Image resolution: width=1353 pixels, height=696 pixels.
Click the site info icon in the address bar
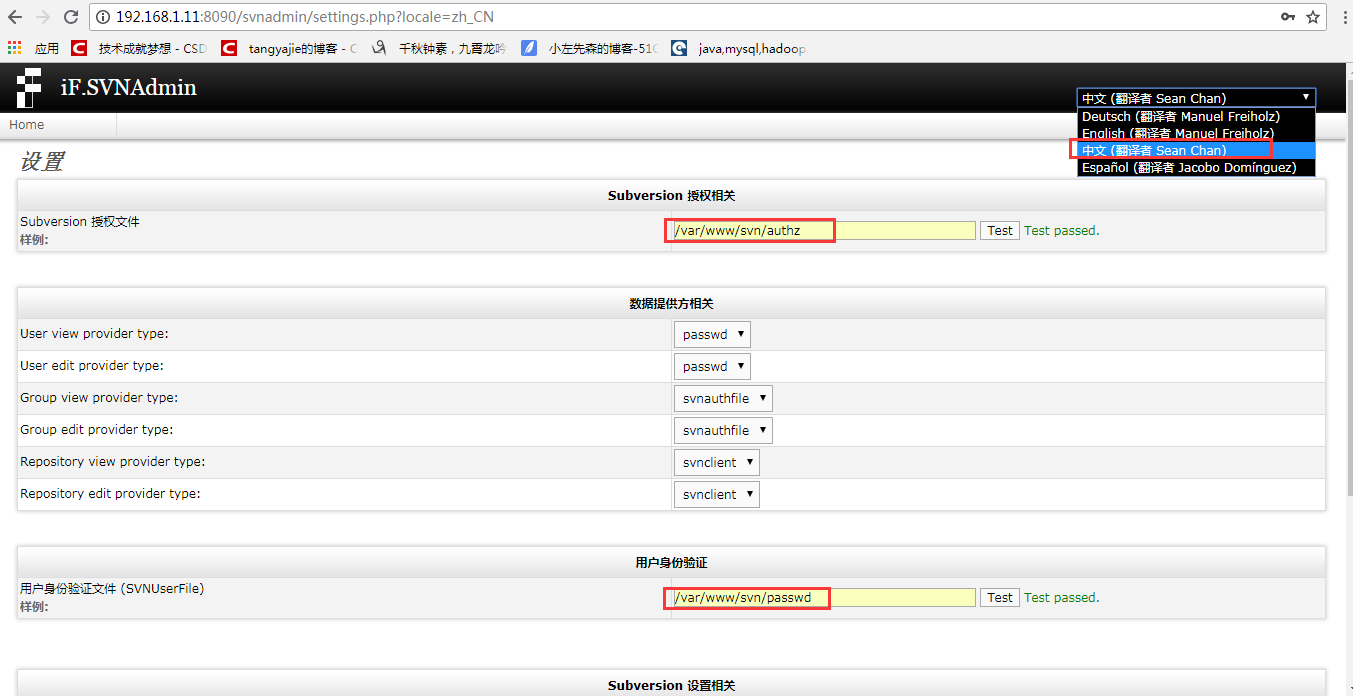[x=104, y=17]
